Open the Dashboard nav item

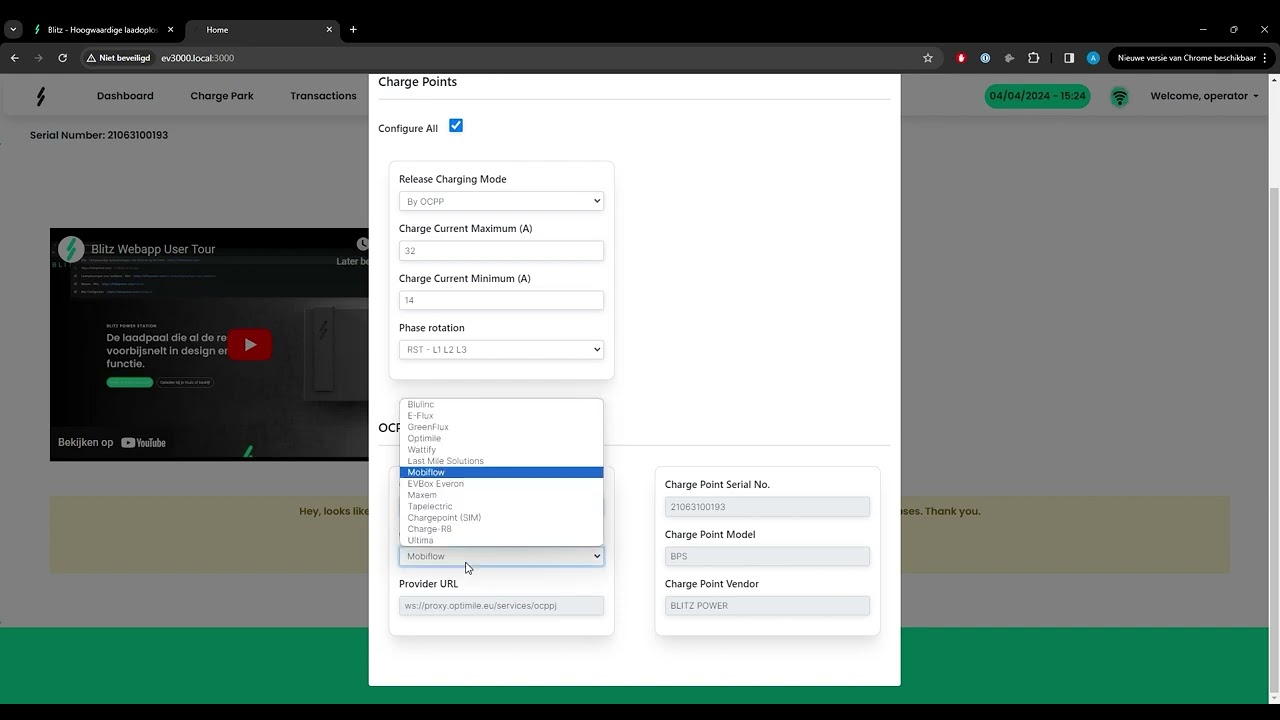pos(125,96)
